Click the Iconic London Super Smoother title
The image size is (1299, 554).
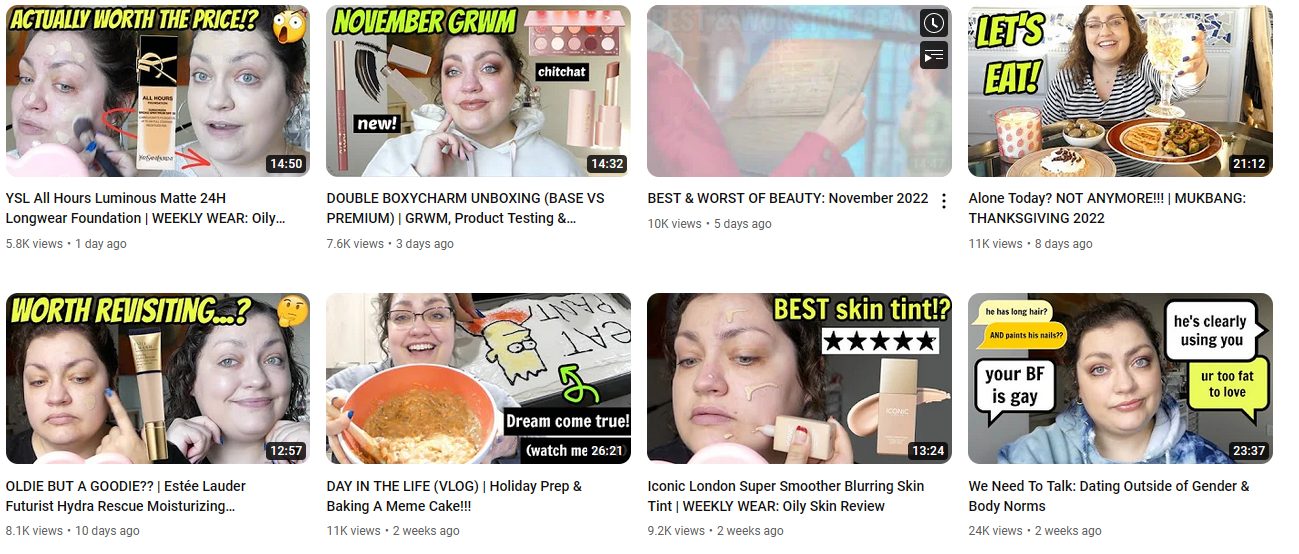click(x=786, y=496)
